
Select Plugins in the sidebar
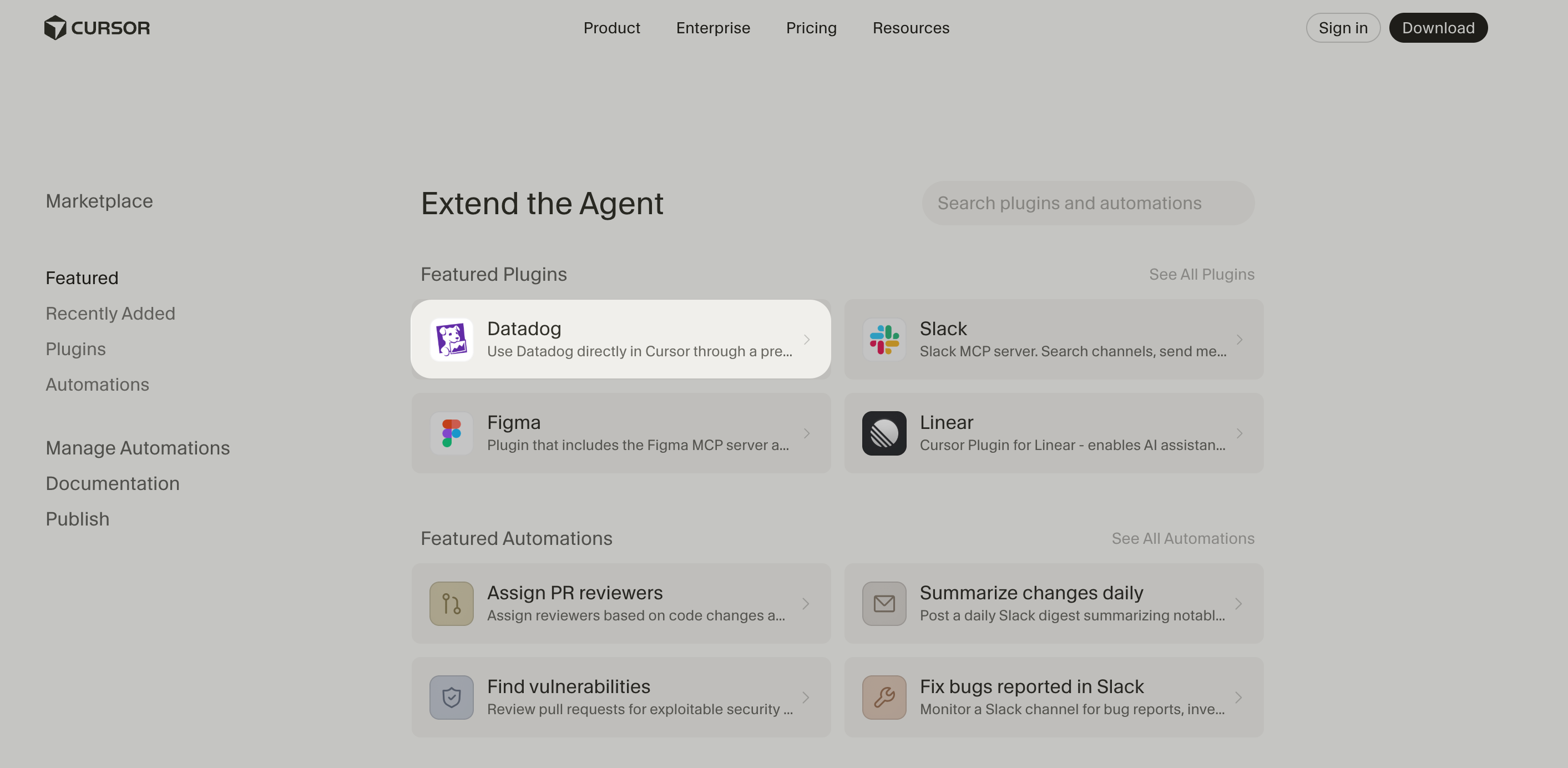(75, 349)
